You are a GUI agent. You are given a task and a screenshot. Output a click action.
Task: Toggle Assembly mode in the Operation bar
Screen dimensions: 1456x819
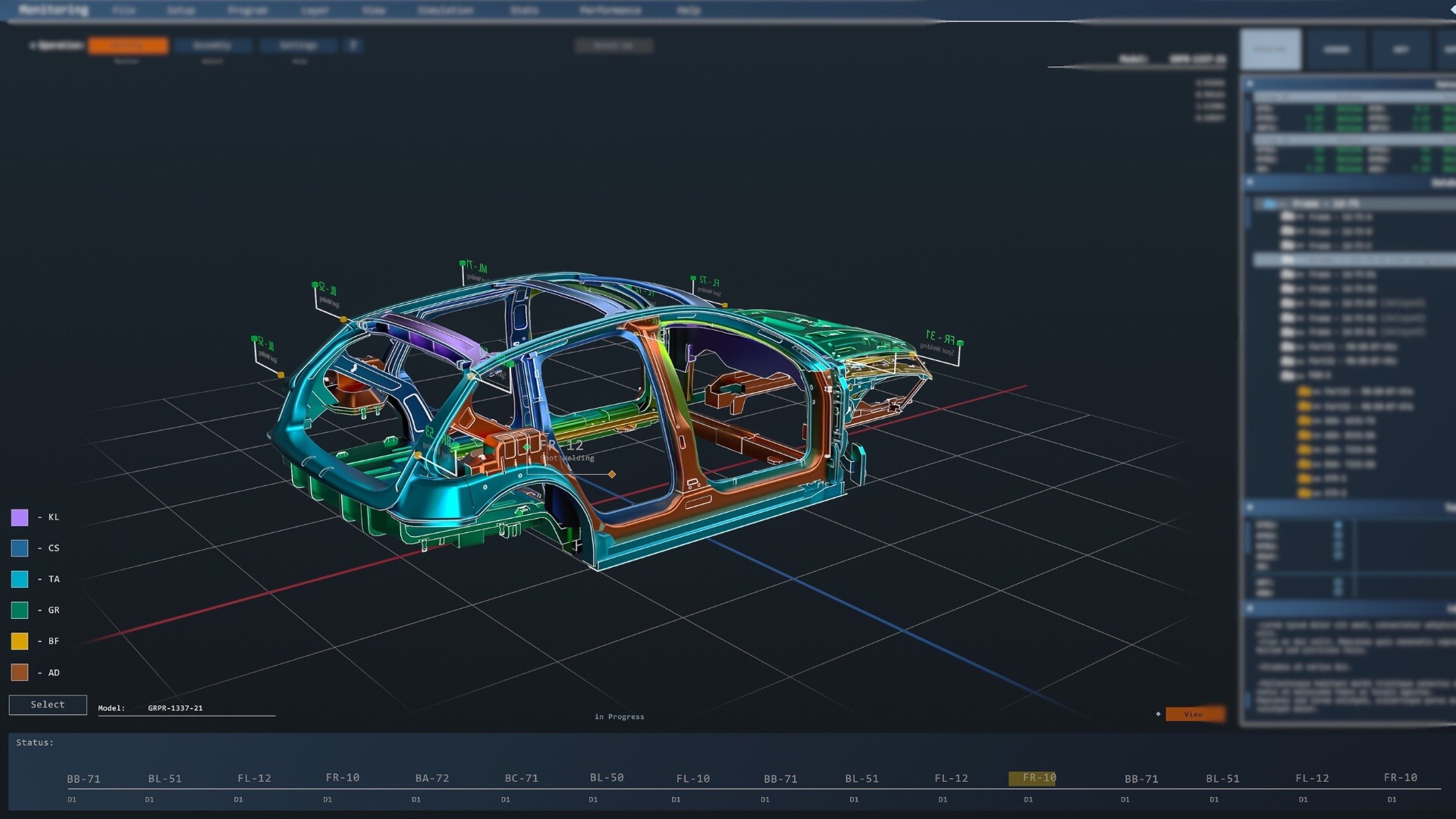point(215,45)
